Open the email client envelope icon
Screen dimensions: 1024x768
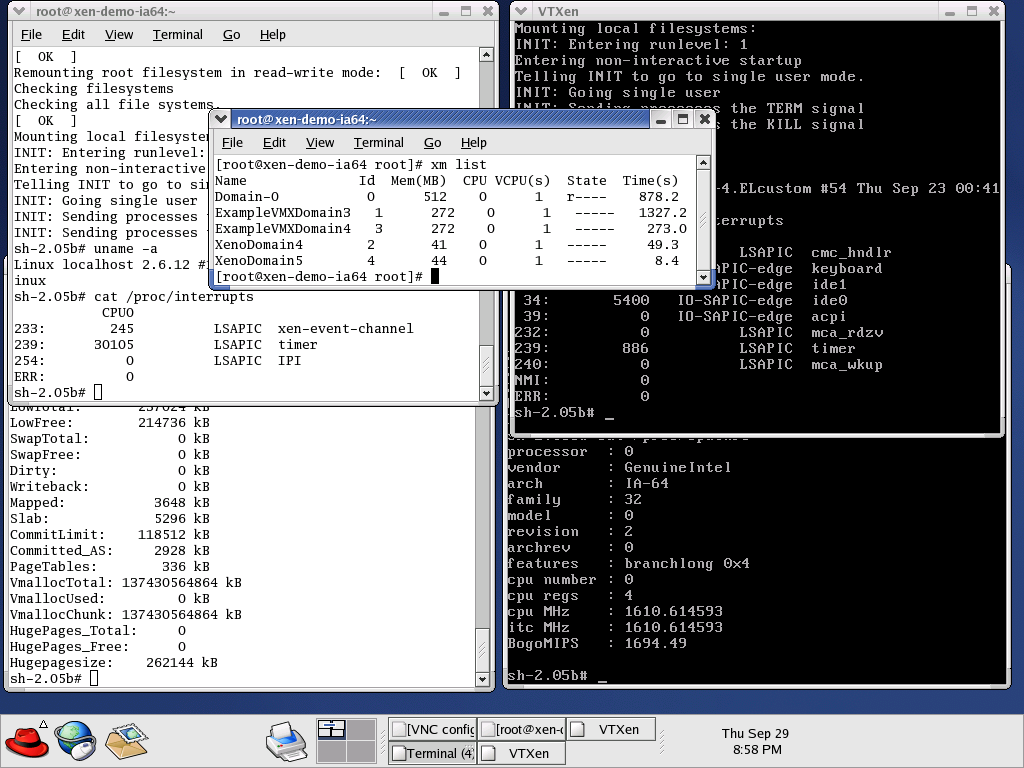click(x=126, y=741)
